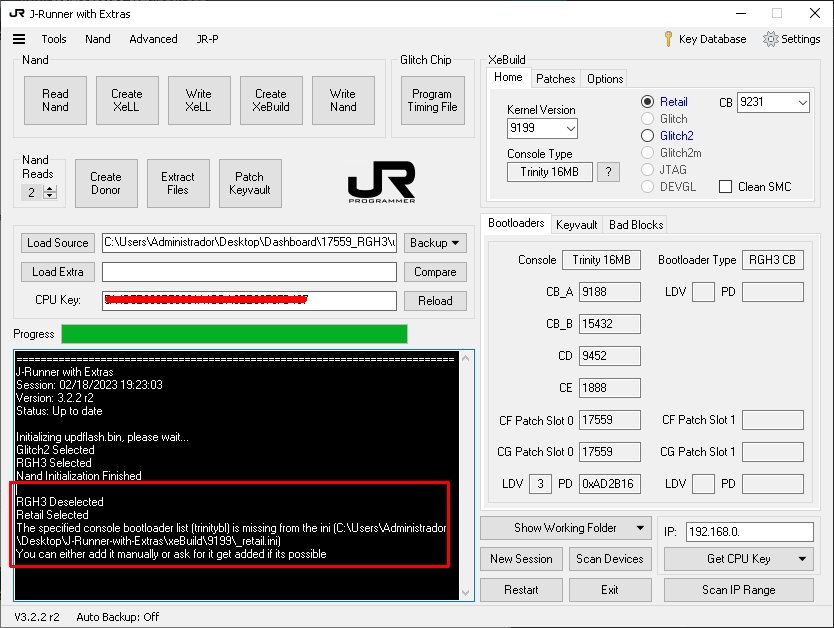Image resolution: width=834 pixels, height=628 pixels.
Task: Click the V3.2.2 r2 status bar text
Action: [37, 617]
